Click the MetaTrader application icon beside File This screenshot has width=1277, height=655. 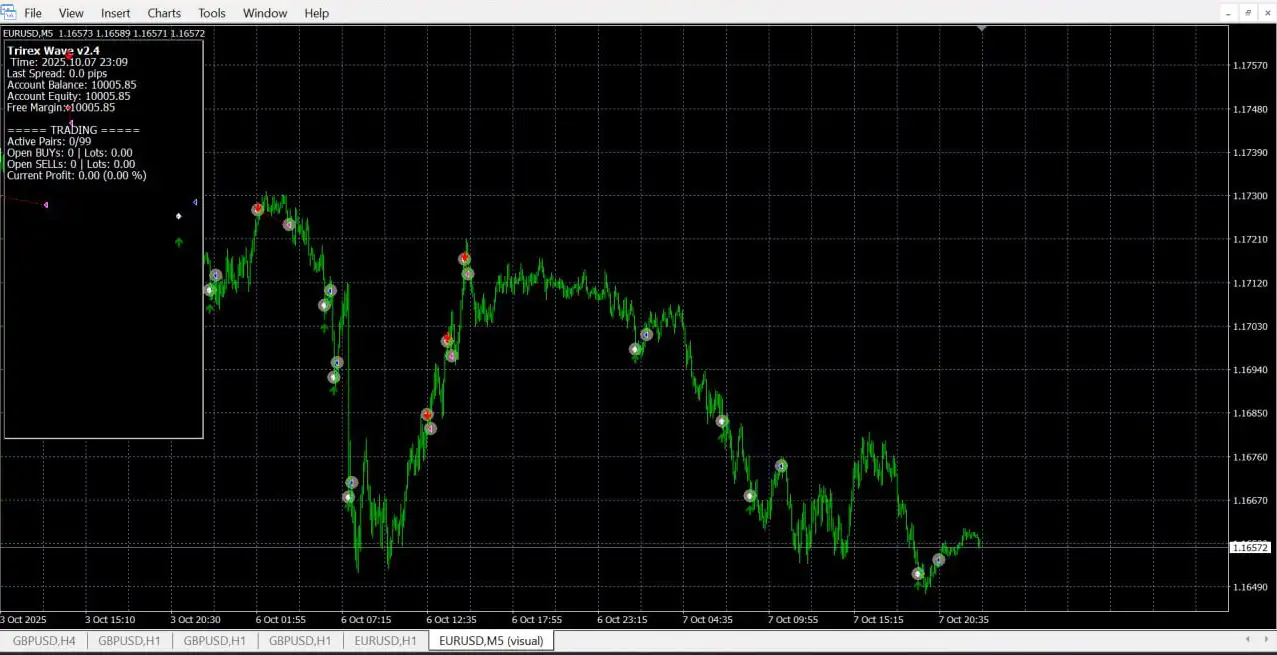(9, 13)
